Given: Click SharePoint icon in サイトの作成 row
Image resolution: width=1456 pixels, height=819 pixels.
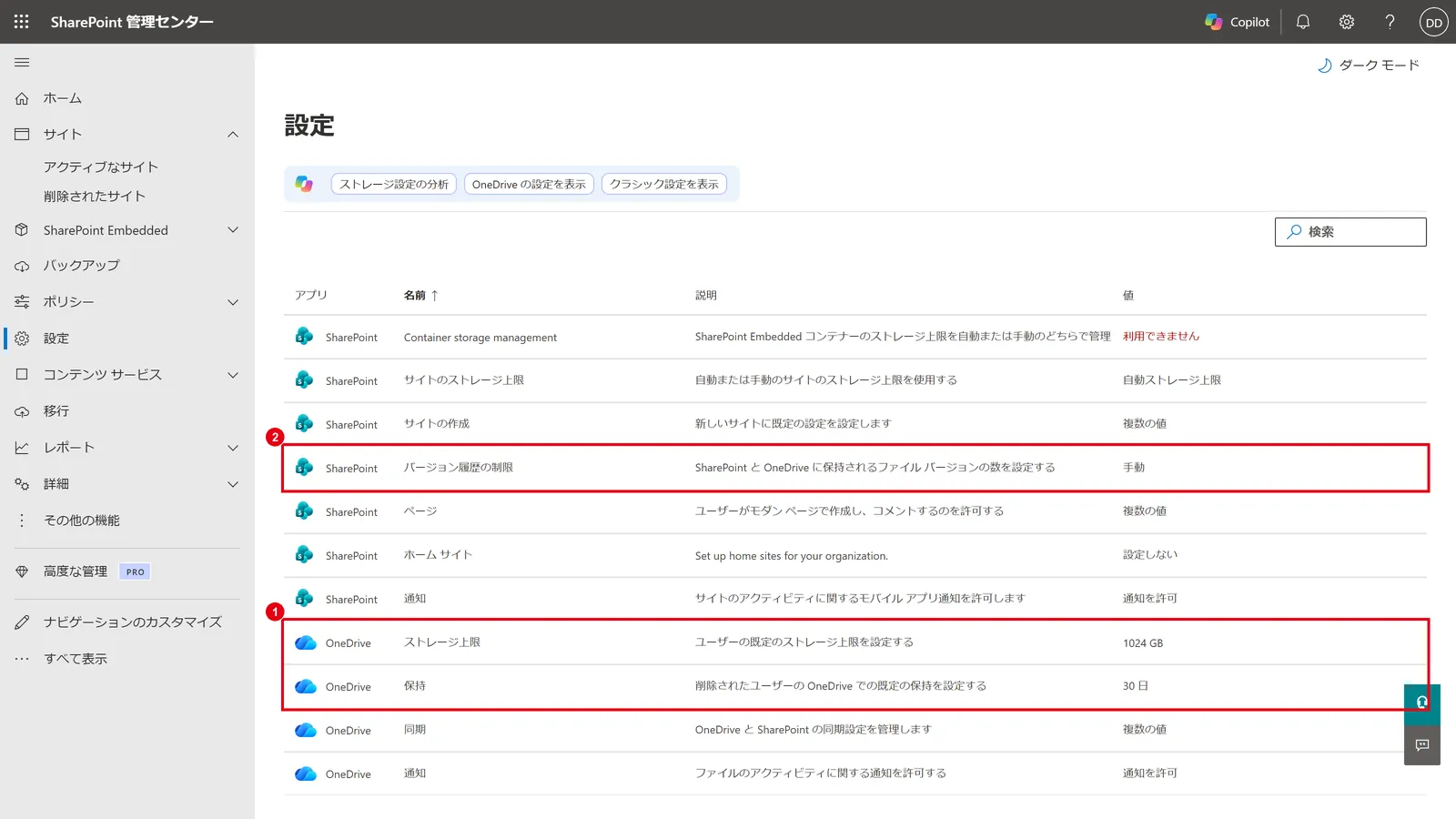Looking at the screenshot, I should click(x=305, y=424).
